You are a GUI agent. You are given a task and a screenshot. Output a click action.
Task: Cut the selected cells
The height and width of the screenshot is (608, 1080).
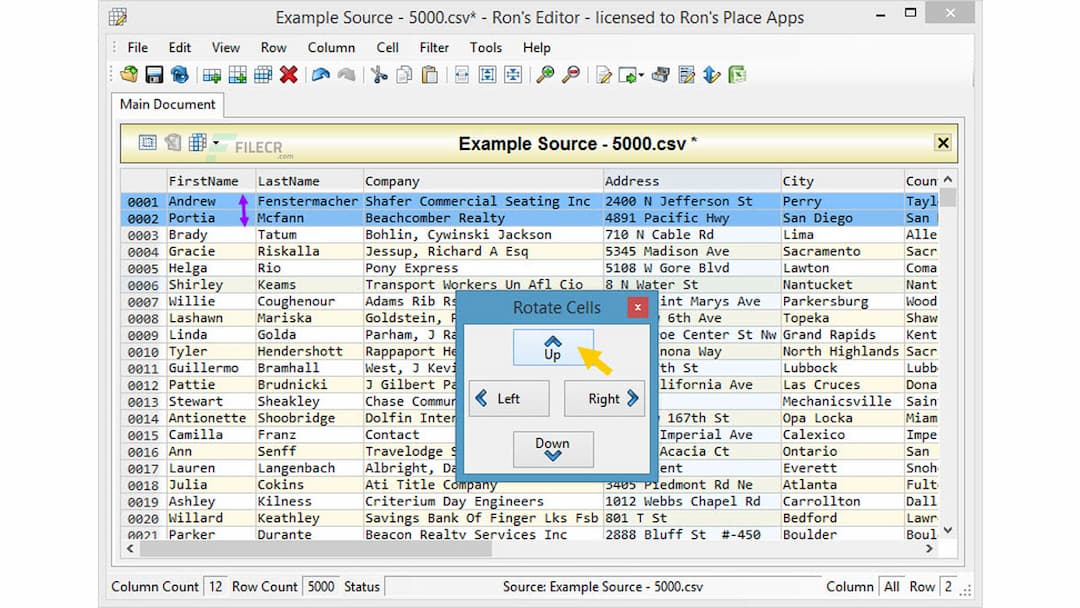pyautogui.click(x=380, y=74)
